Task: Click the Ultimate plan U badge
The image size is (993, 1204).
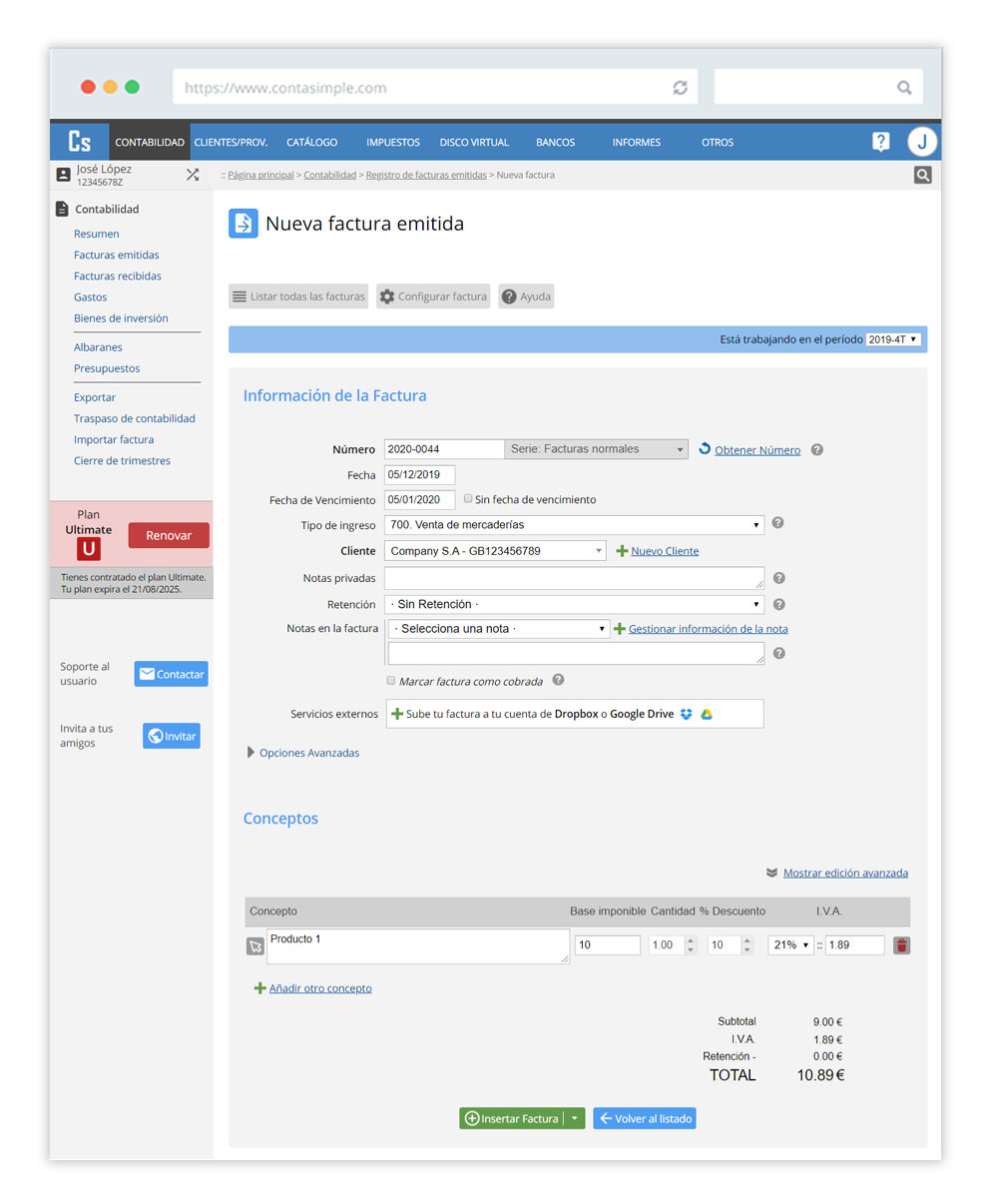Action: (89, 548)
